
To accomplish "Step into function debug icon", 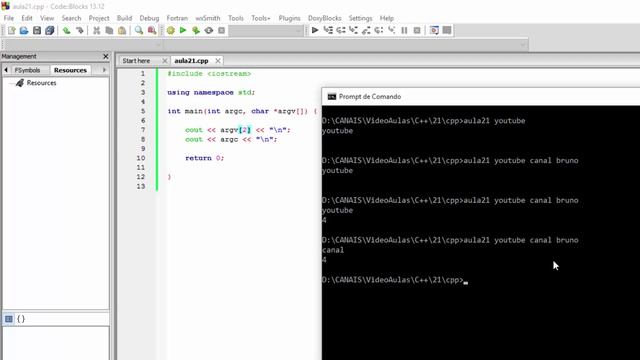I will (x=353, y=30).
